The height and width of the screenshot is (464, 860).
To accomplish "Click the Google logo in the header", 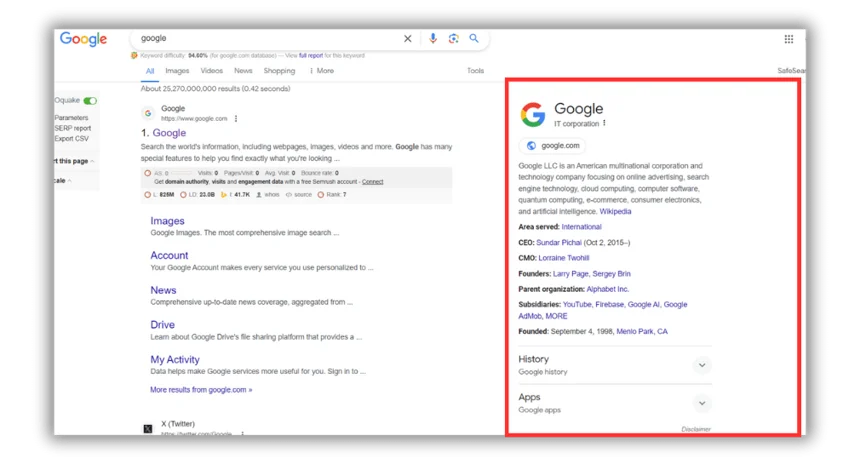I will click(83, 39).
